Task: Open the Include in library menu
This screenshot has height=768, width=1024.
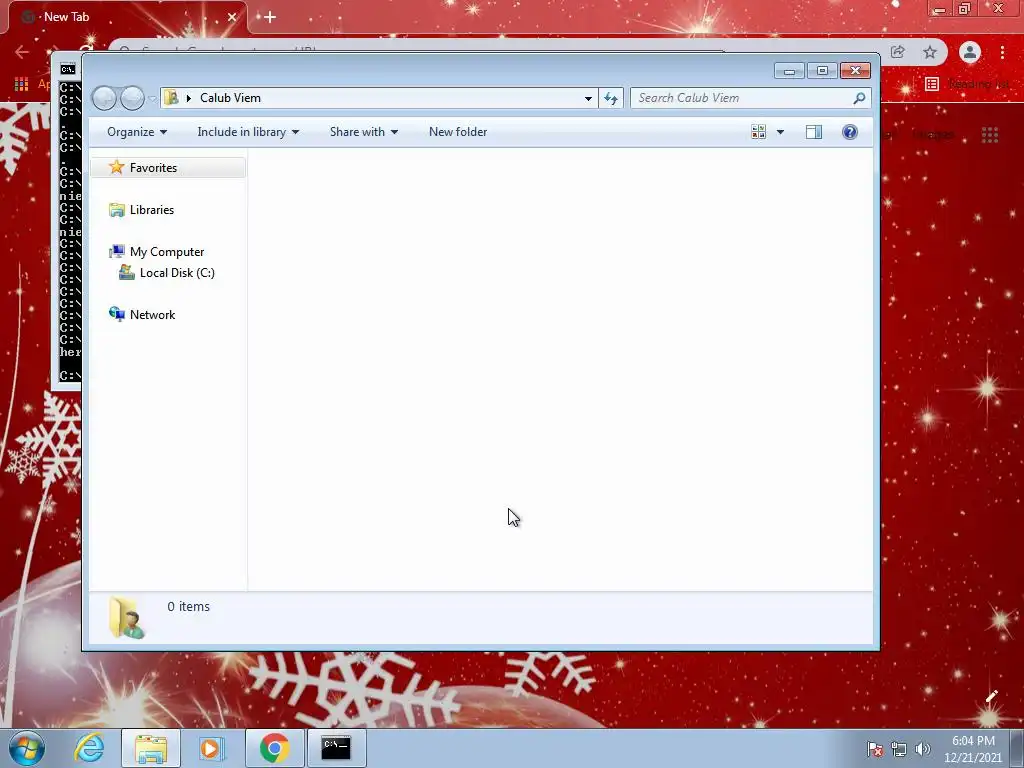Action: pos(248,132)
